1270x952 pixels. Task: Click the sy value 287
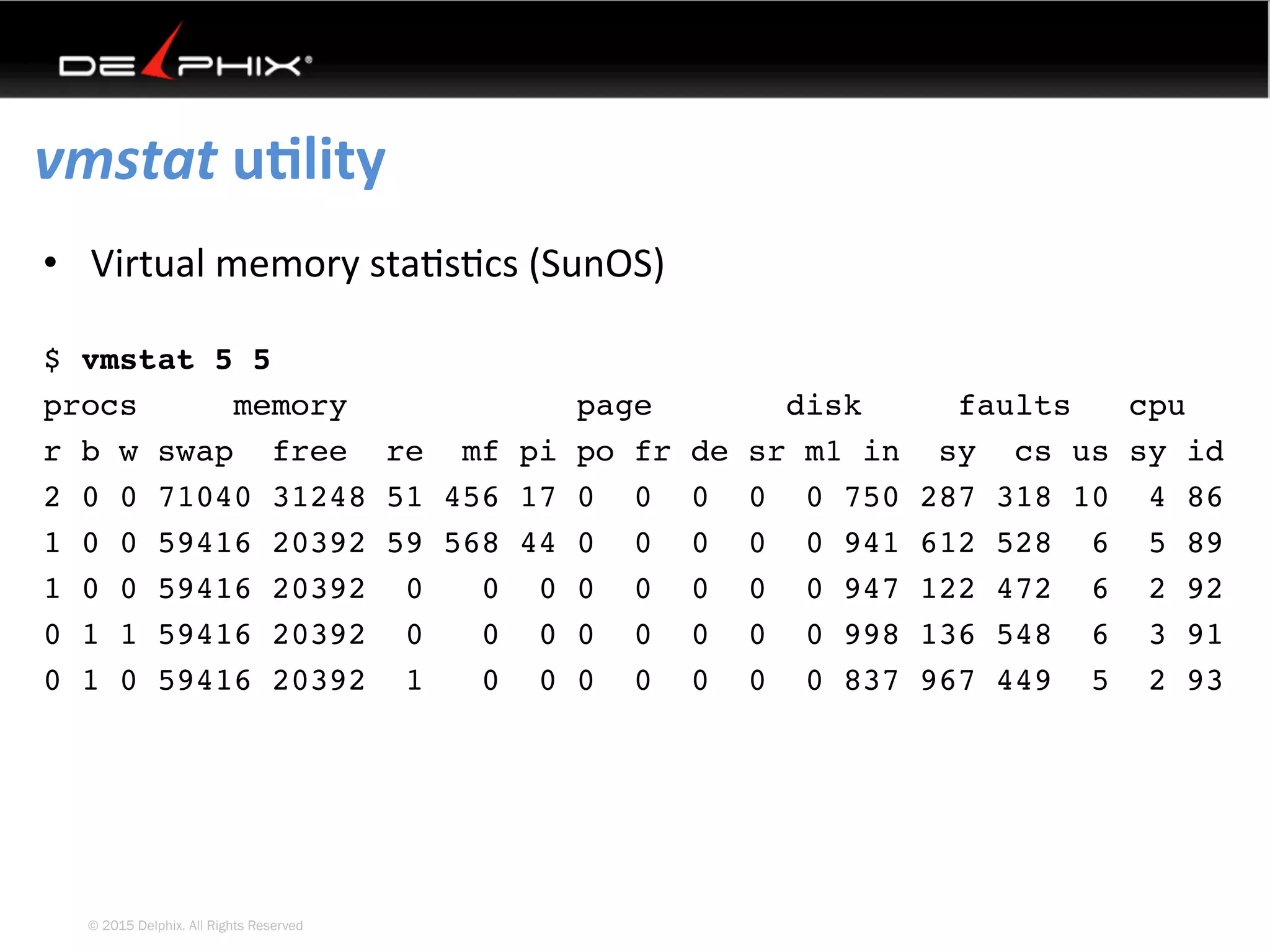pyautogui.click(x=948, y=497)
